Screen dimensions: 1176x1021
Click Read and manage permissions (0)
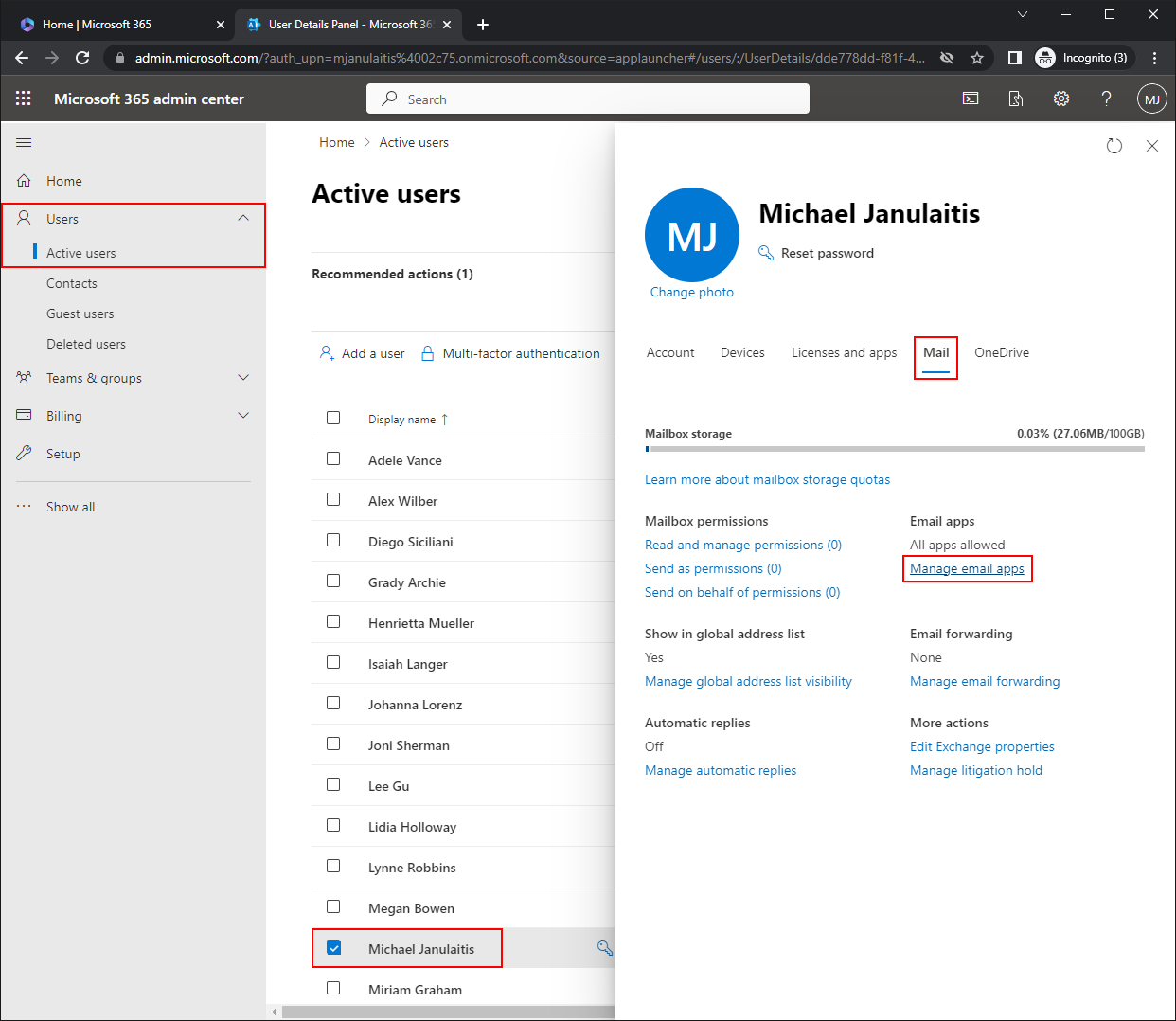point(742,545)
